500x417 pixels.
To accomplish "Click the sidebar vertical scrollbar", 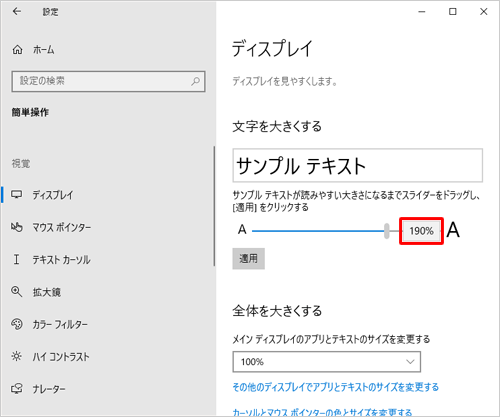I will click(214, 206).
